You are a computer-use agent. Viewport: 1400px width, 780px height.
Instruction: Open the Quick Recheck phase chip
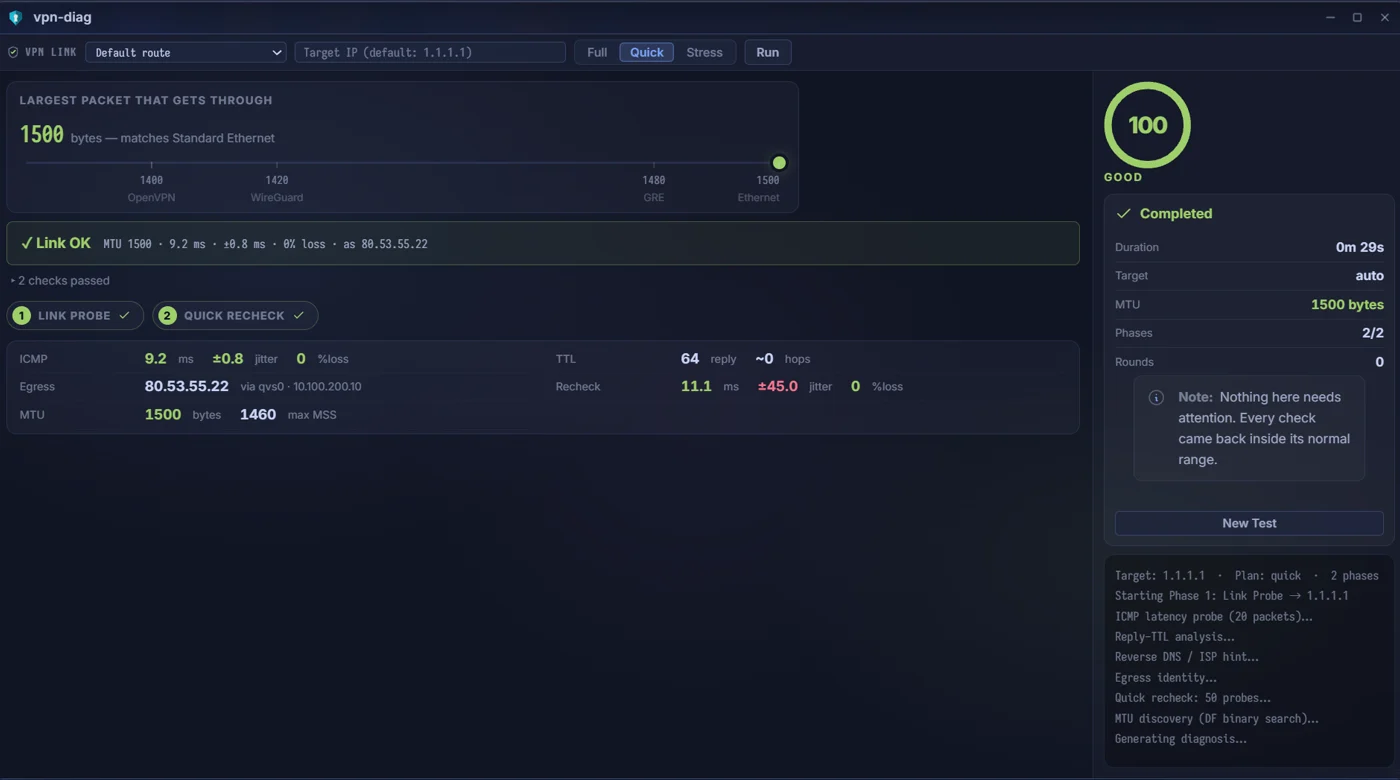point(235,316)
